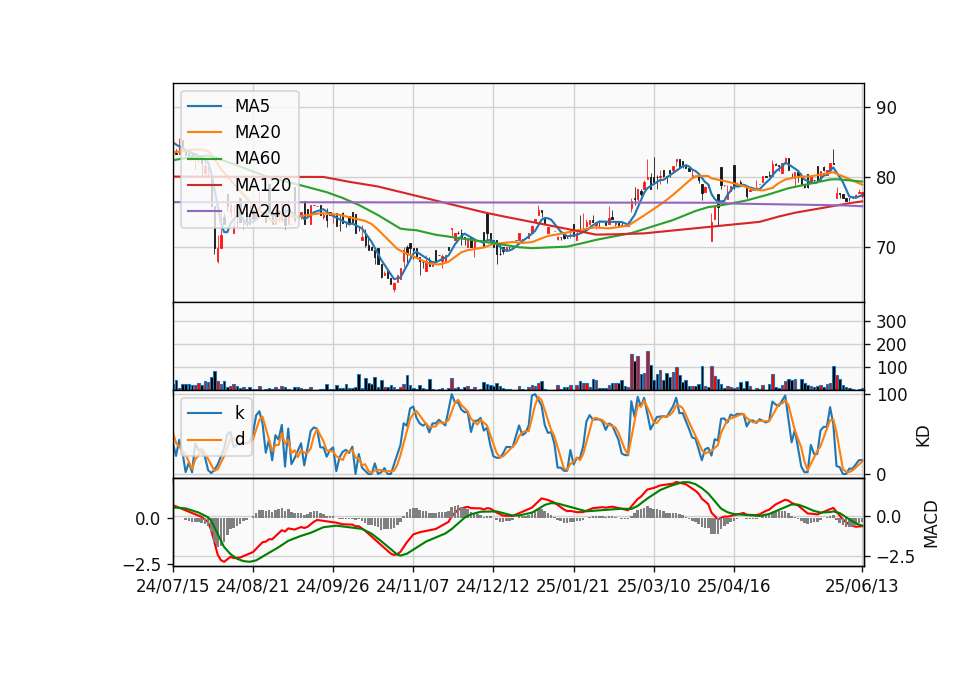Viewport: 960px width, 690px height.
Task: Click the 25/06/13 date axis label
Action: pyautogui.click(x=862, y=586)
